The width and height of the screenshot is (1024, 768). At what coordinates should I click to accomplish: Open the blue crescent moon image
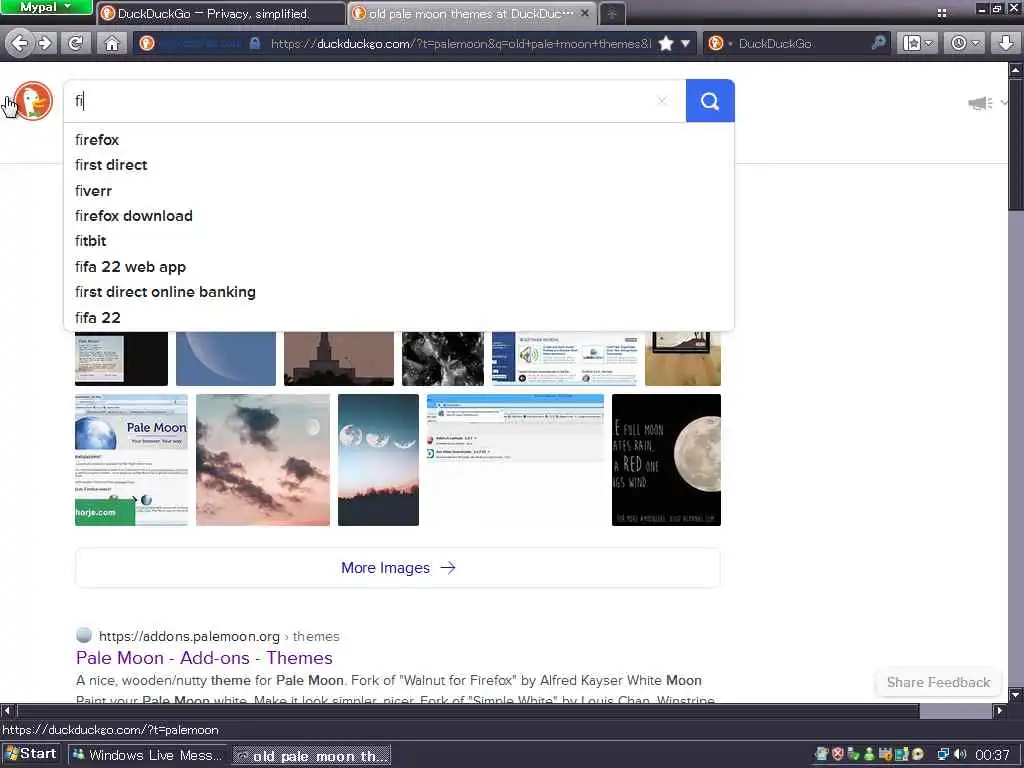[226, 359]
